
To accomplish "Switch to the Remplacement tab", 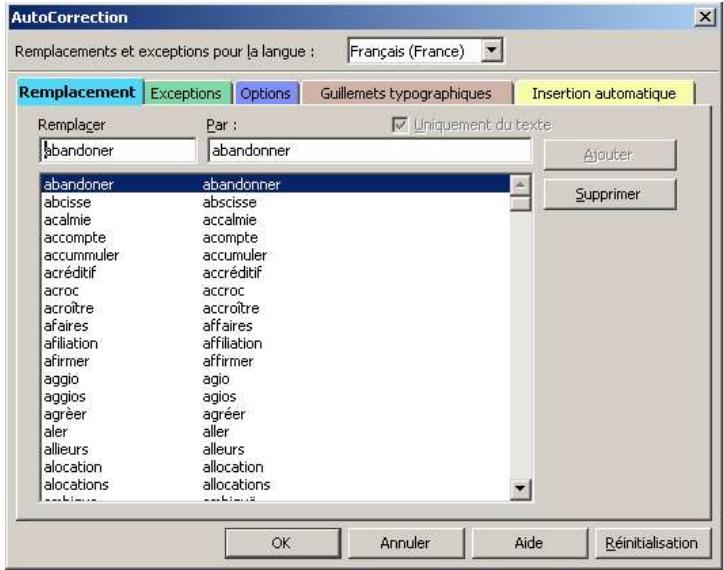I will [79, 92].
